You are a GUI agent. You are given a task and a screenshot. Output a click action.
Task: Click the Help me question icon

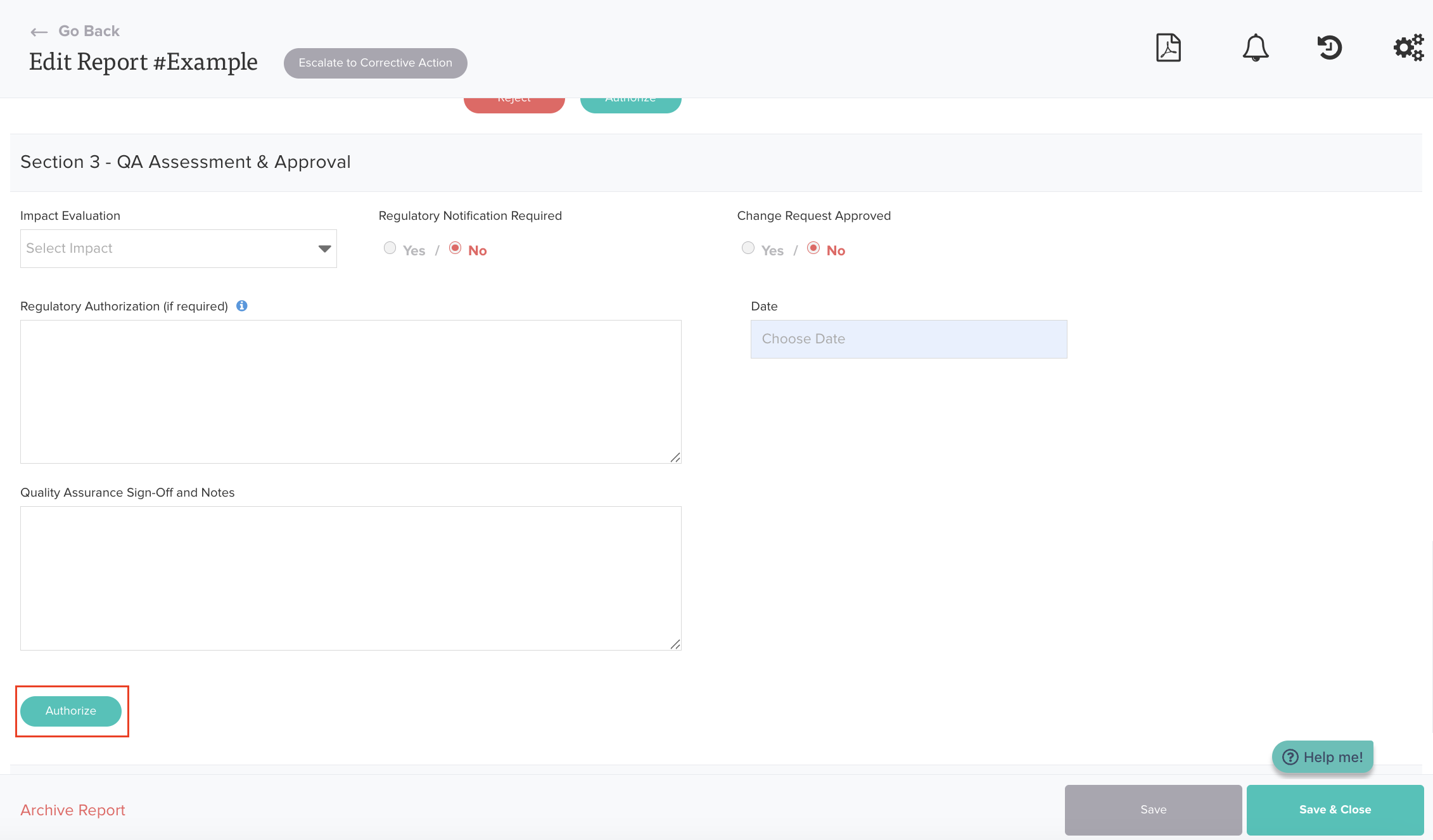click(x=1290, y=757)
